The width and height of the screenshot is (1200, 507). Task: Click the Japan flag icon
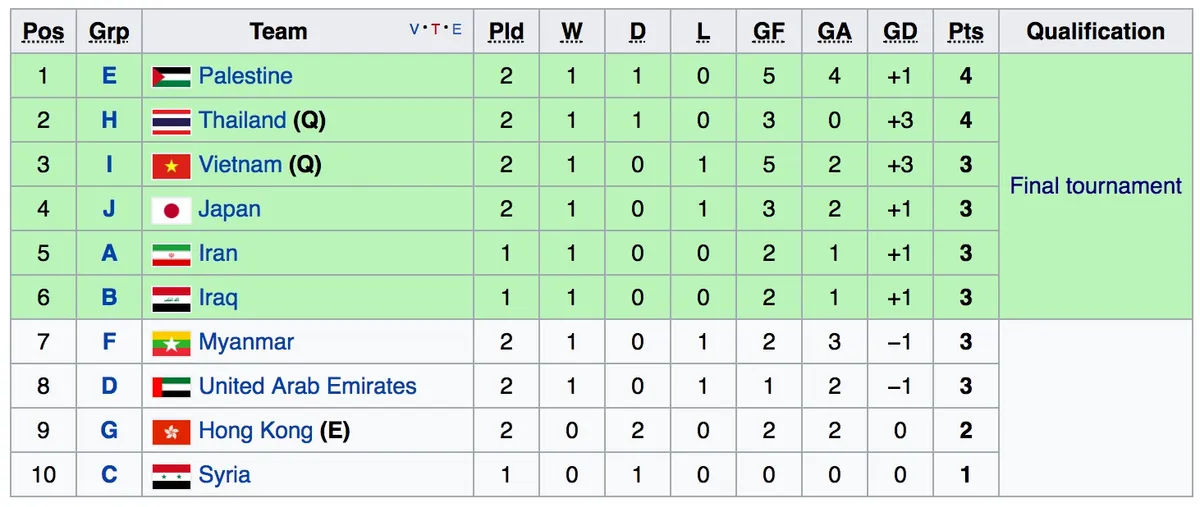[171, 210]
